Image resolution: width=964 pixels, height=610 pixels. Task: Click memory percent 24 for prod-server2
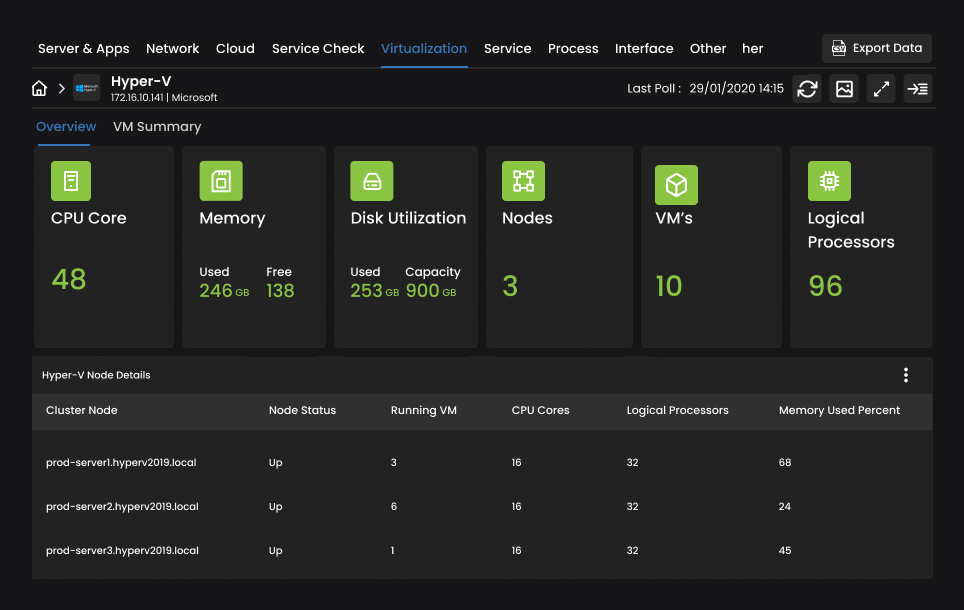click(785, 507)
